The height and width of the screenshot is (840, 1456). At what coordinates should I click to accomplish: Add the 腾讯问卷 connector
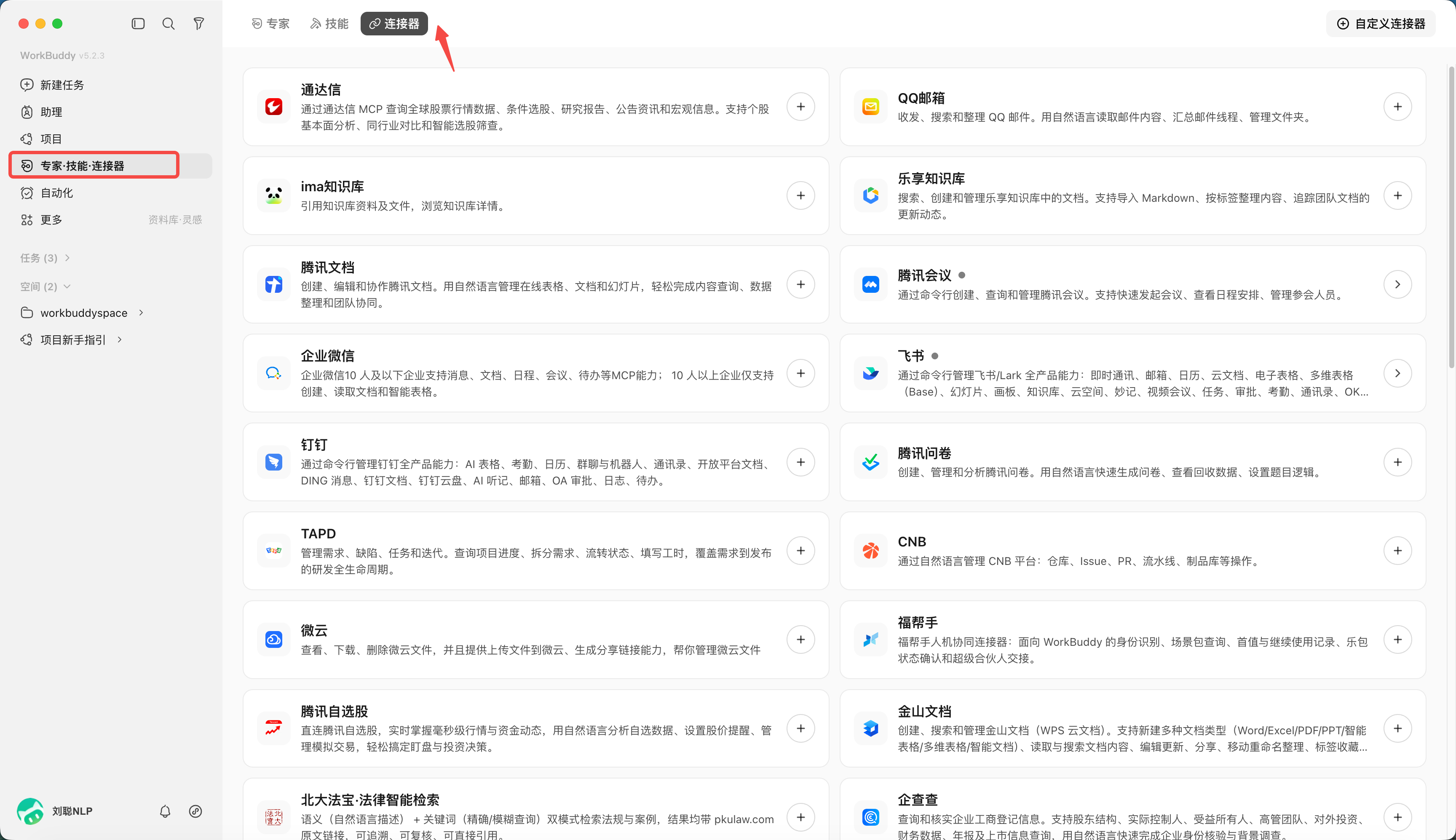(x=1397, y=462)
